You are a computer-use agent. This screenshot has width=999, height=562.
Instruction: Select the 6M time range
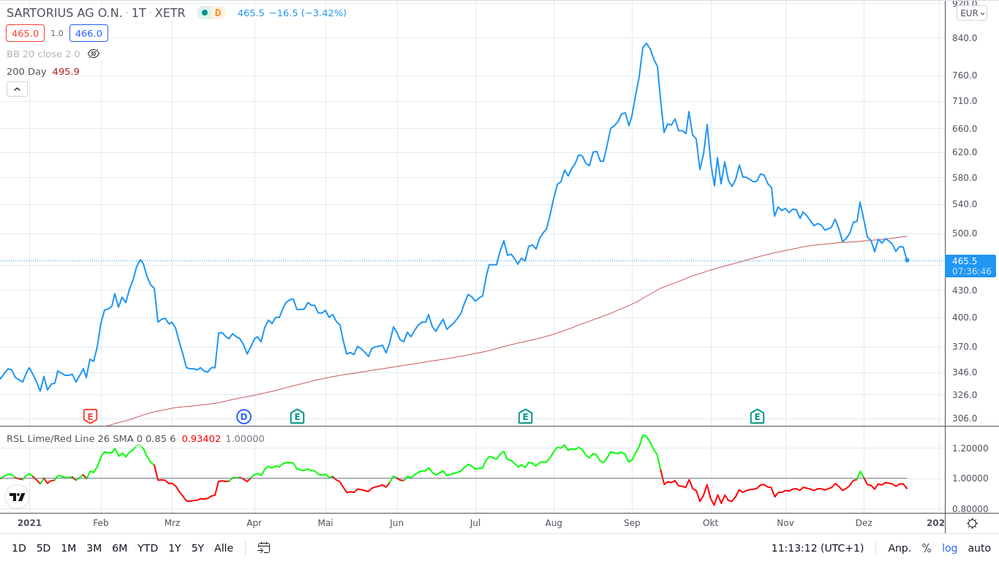click(119, 548)
